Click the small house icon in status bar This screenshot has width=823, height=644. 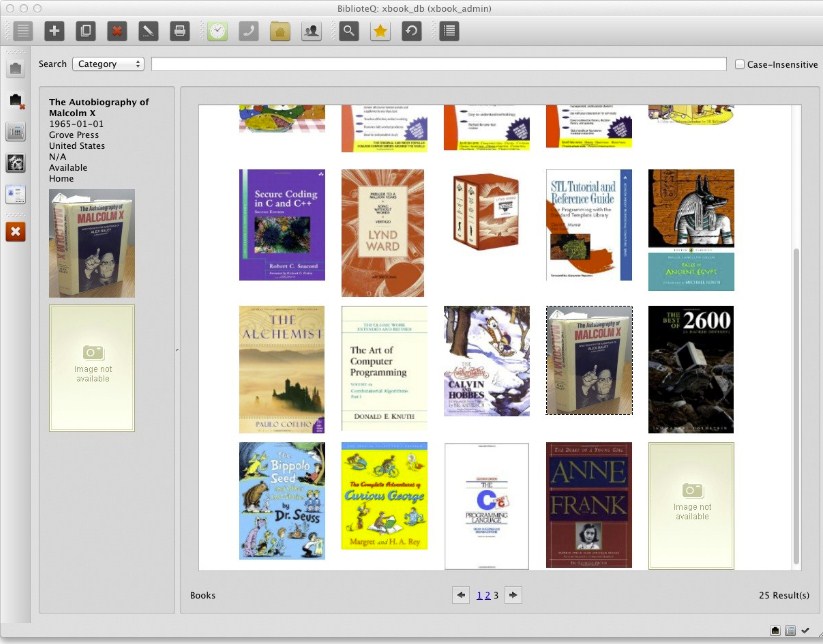(x=775, y=630)
